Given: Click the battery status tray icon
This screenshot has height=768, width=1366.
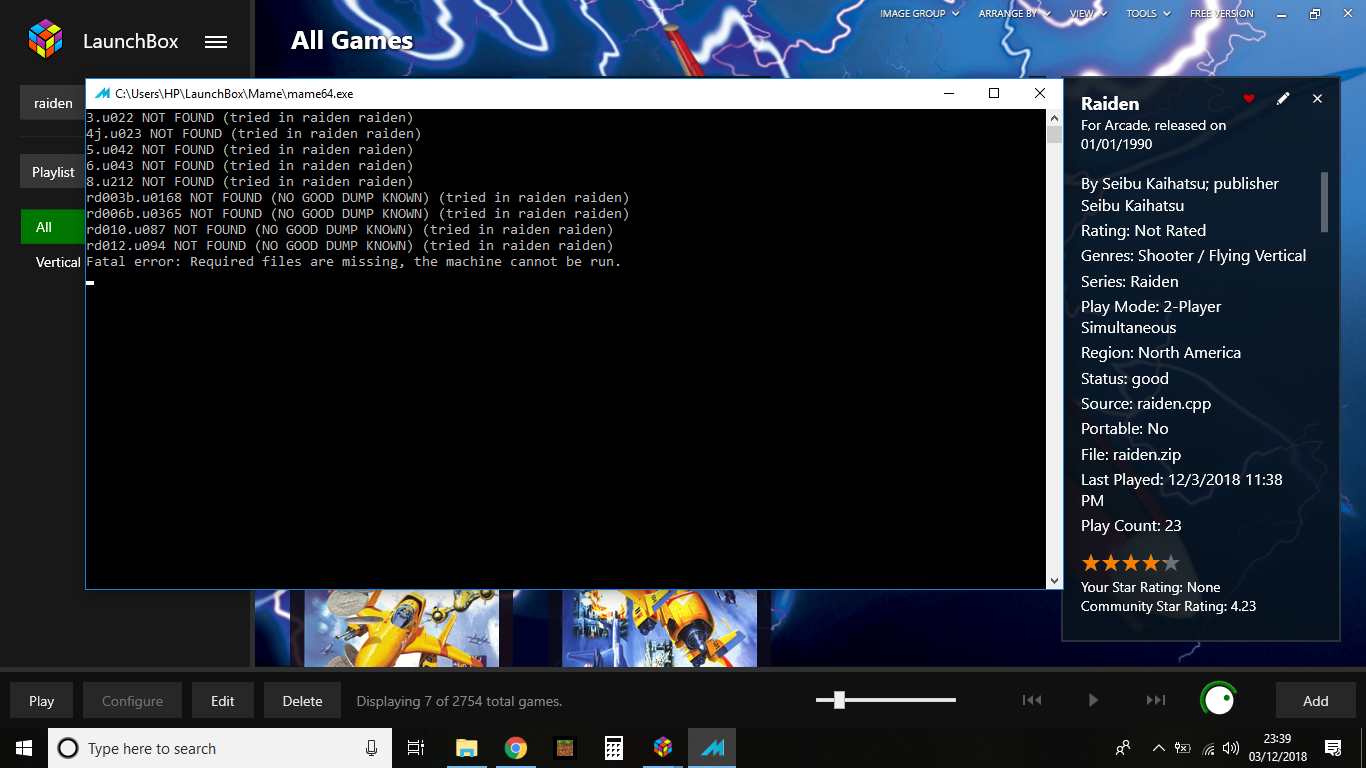Looking at the screenshot, I should [x=1183, y=748].
